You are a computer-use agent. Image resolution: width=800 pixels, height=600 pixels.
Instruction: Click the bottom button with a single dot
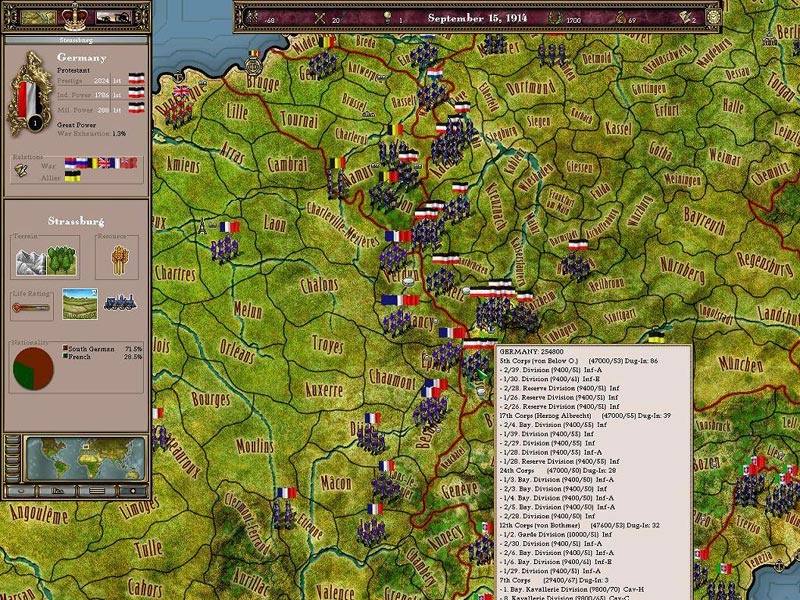click(x=132, y=491)
